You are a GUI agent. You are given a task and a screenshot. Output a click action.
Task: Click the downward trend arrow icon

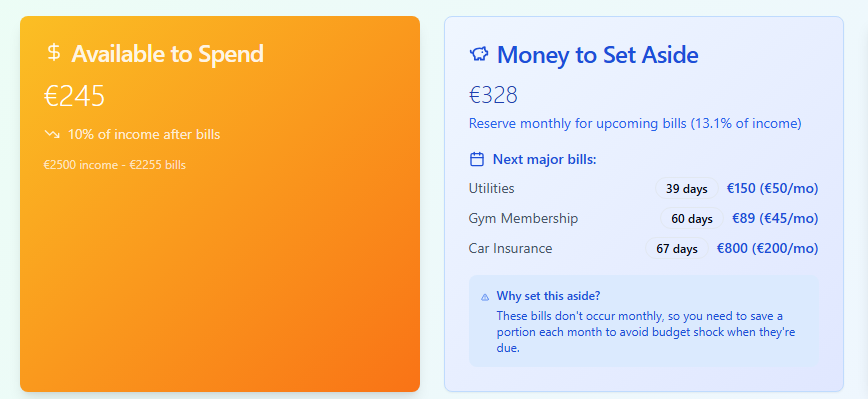point(52,134)
